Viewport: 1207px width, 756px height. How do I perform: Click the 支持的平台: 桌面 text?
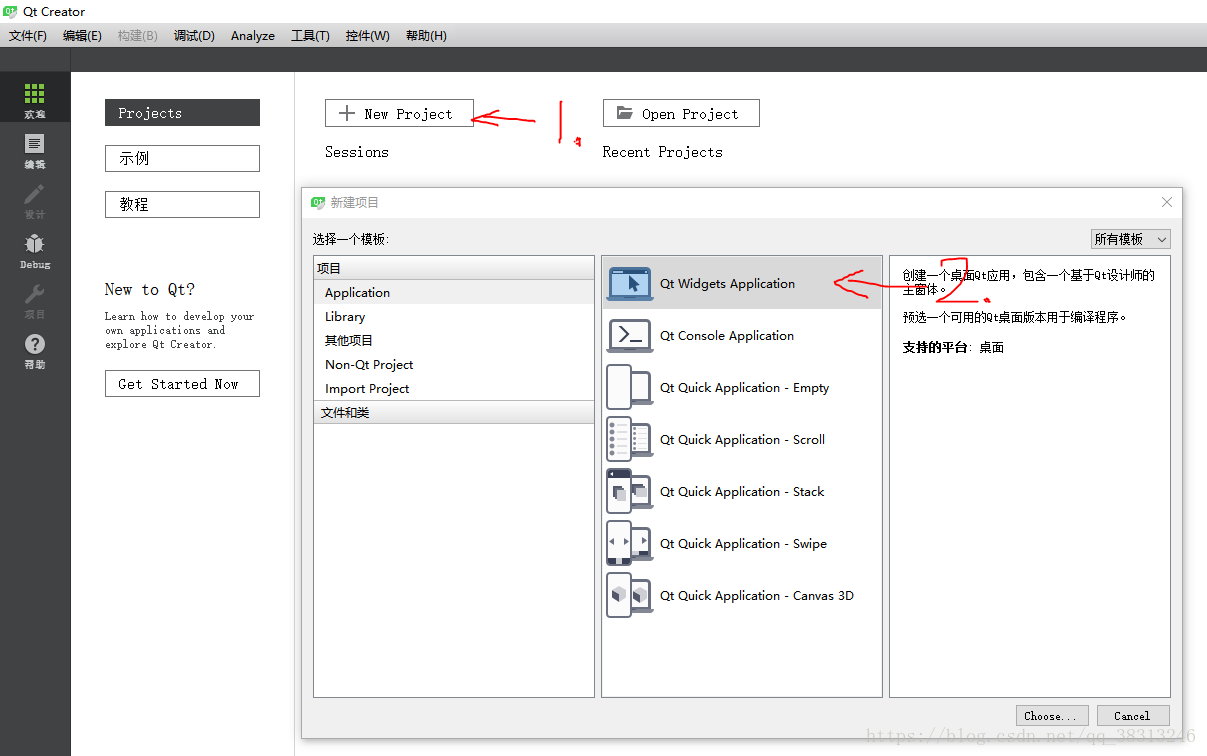953,347
